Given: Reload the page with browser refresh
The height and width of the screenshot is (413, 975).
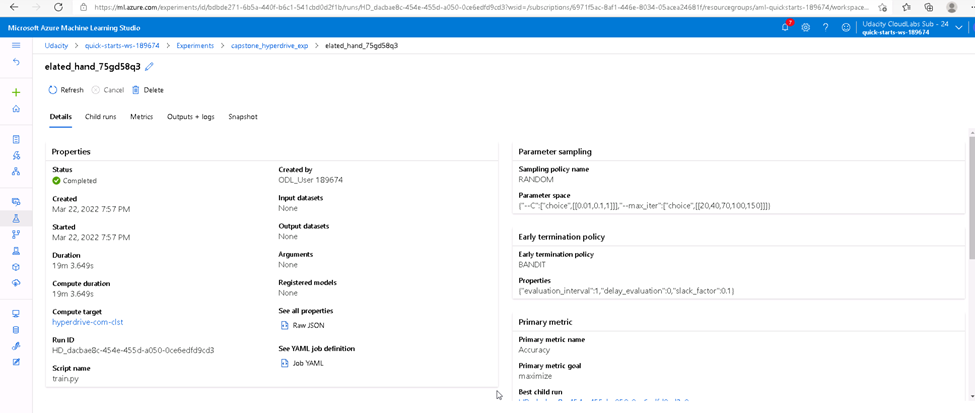Looking at the screenshot, I should pyautogui.click(x=58, y=7).
